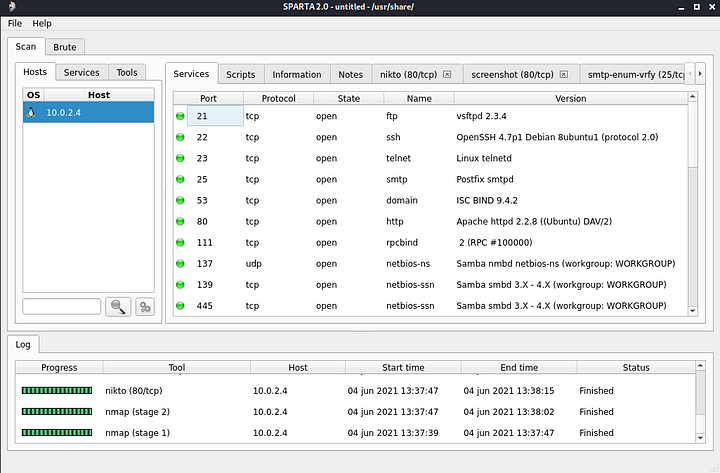The width and height of the screenshot is (720, 473).
Task: Click green status dot for port 53
Action: (180, 201)
